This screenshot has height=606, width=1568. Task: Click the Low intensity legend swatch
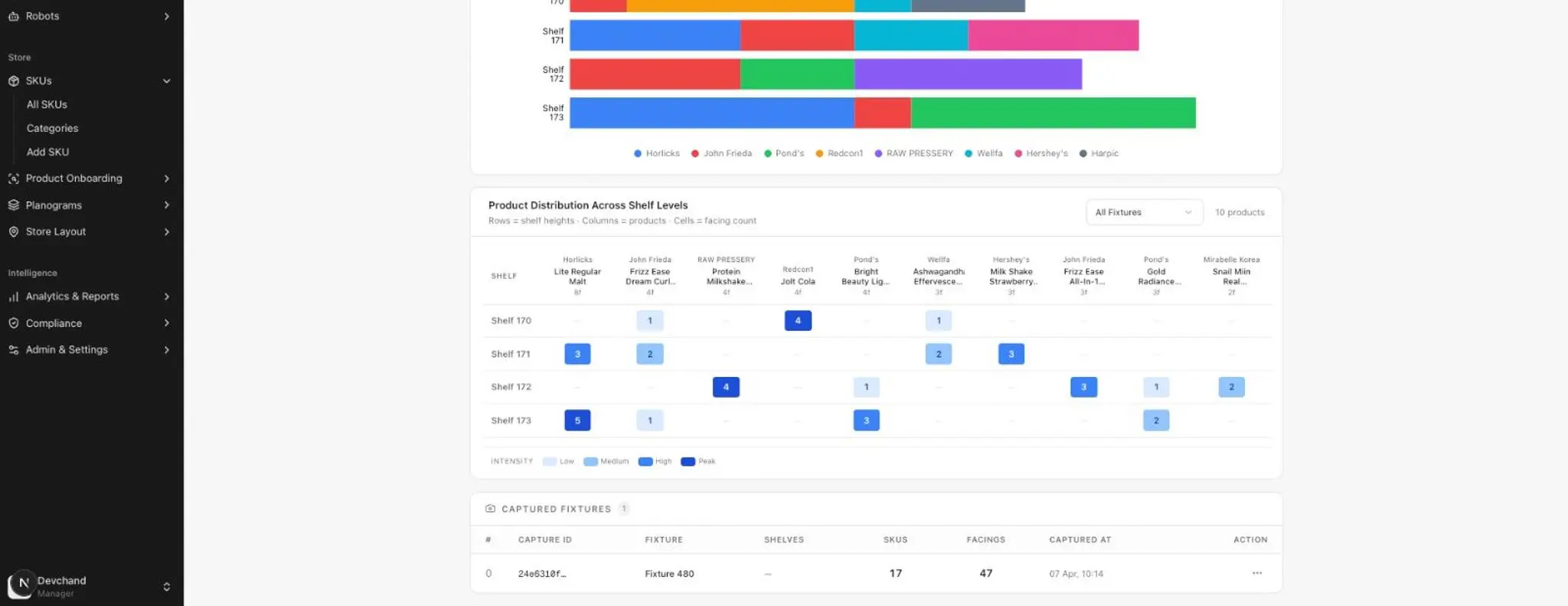[x=549, y=461]
